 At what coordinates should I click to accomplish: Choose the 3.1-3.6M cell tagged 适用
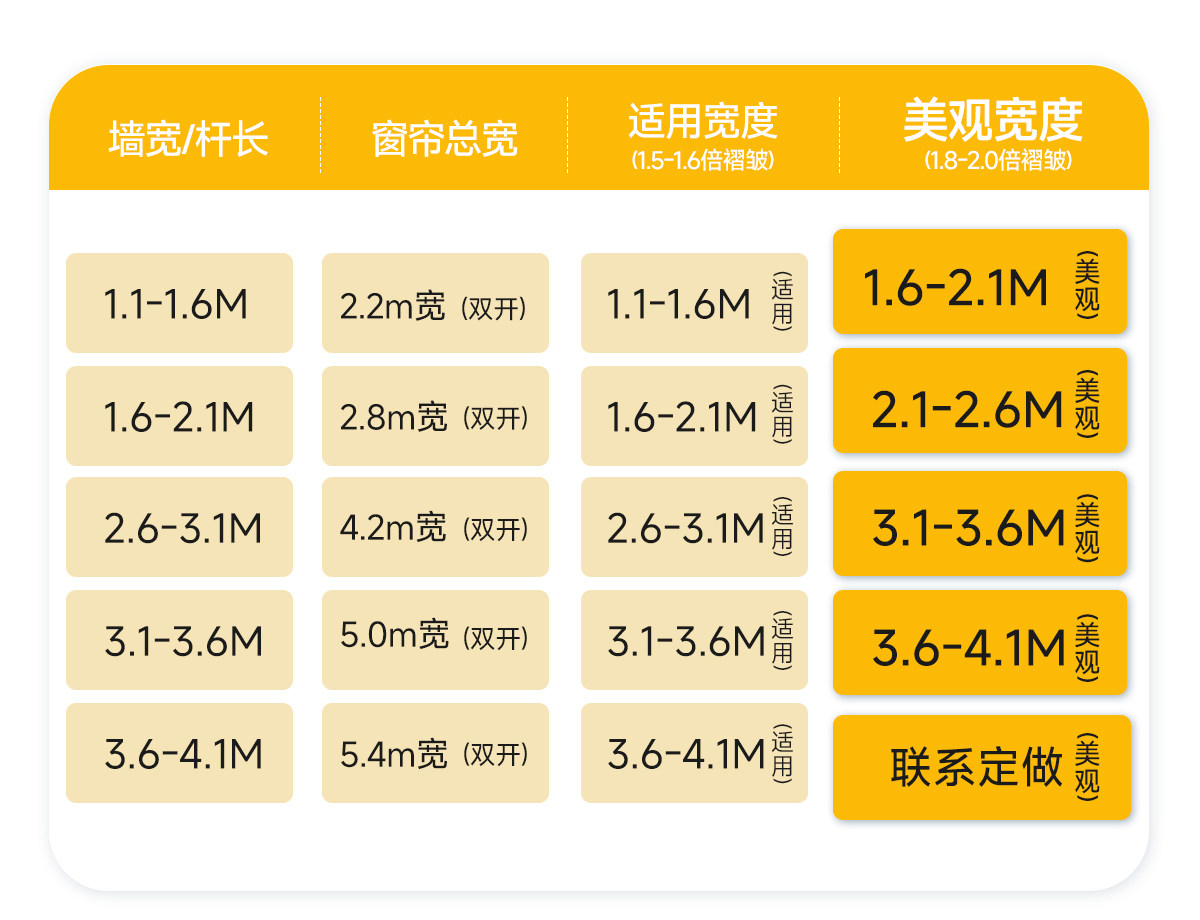(x=694, y=640)
